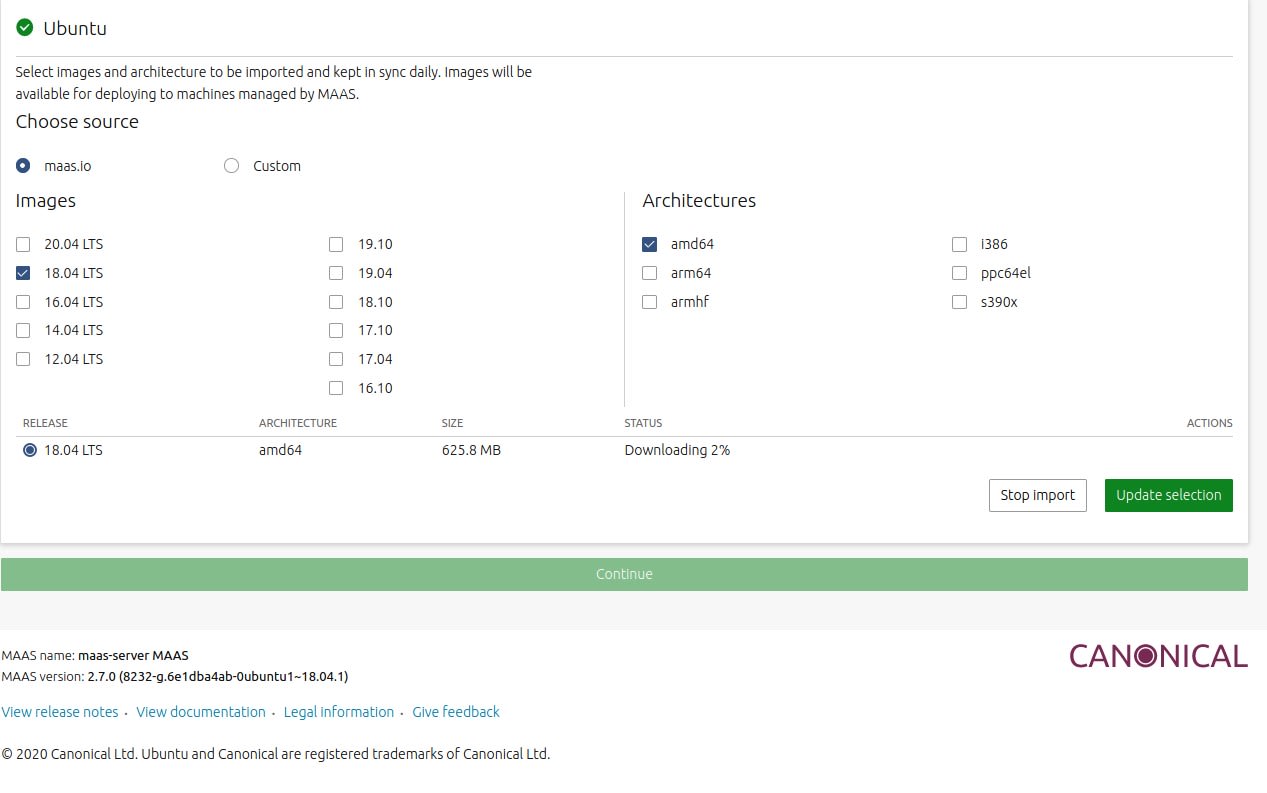Screen dimensions: 1267x793
Task: Check the 14.04 LTS image checkbox
Action: pyautogui.click(x=23, y=330)
